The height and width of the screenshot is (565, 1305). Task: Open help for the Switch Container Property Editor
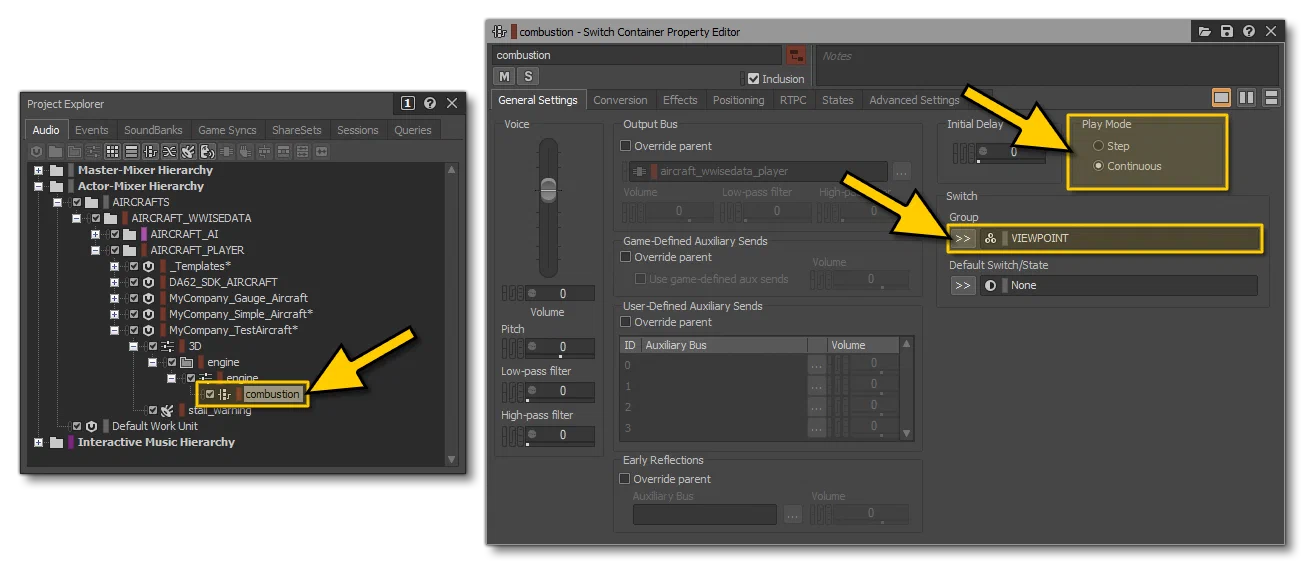[1249, 32]
